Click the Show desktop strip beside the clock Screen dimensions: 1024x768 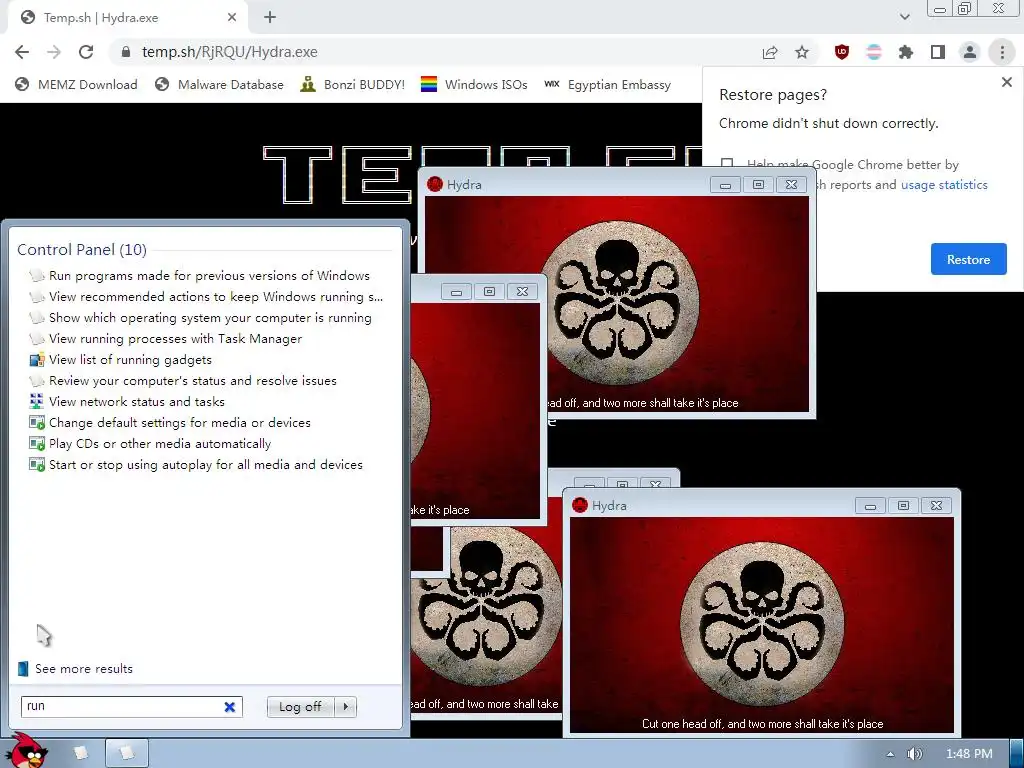[1017, 754]
